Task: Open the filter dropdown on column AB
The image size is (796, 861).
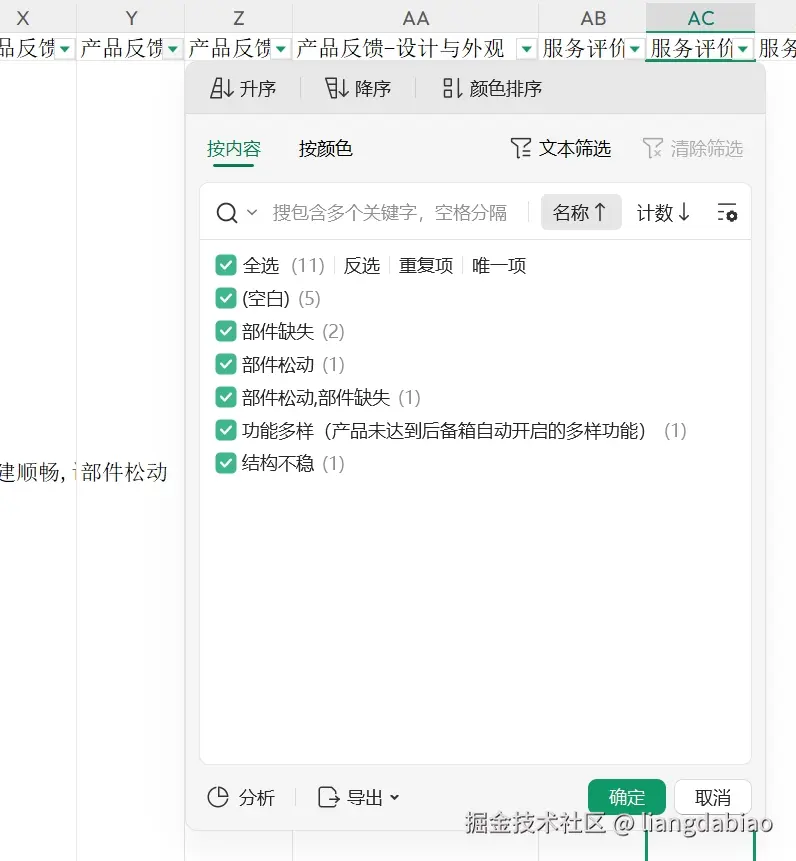Action: (x=631, y=47)
